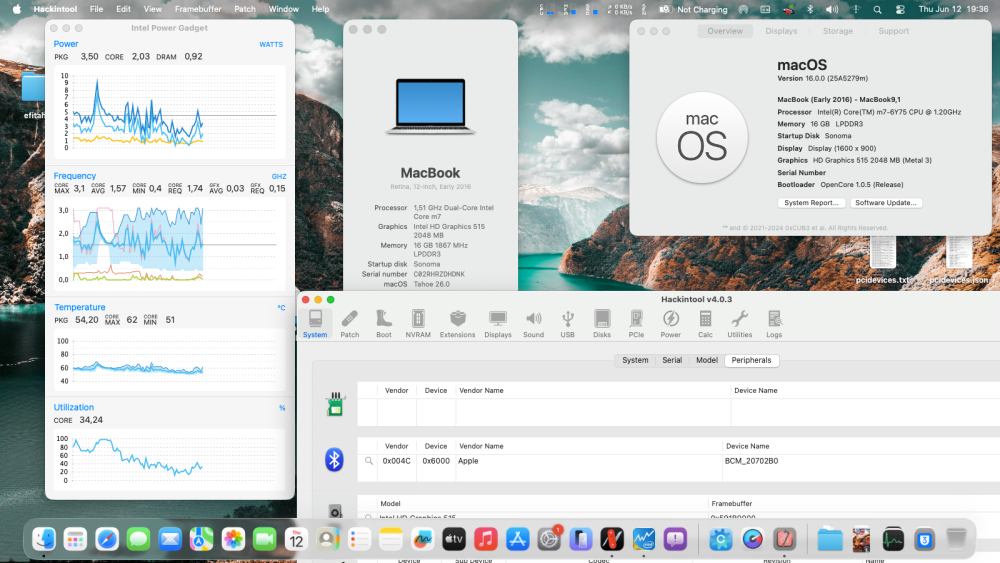Open Launchpad from the Dock

point(75,539)
